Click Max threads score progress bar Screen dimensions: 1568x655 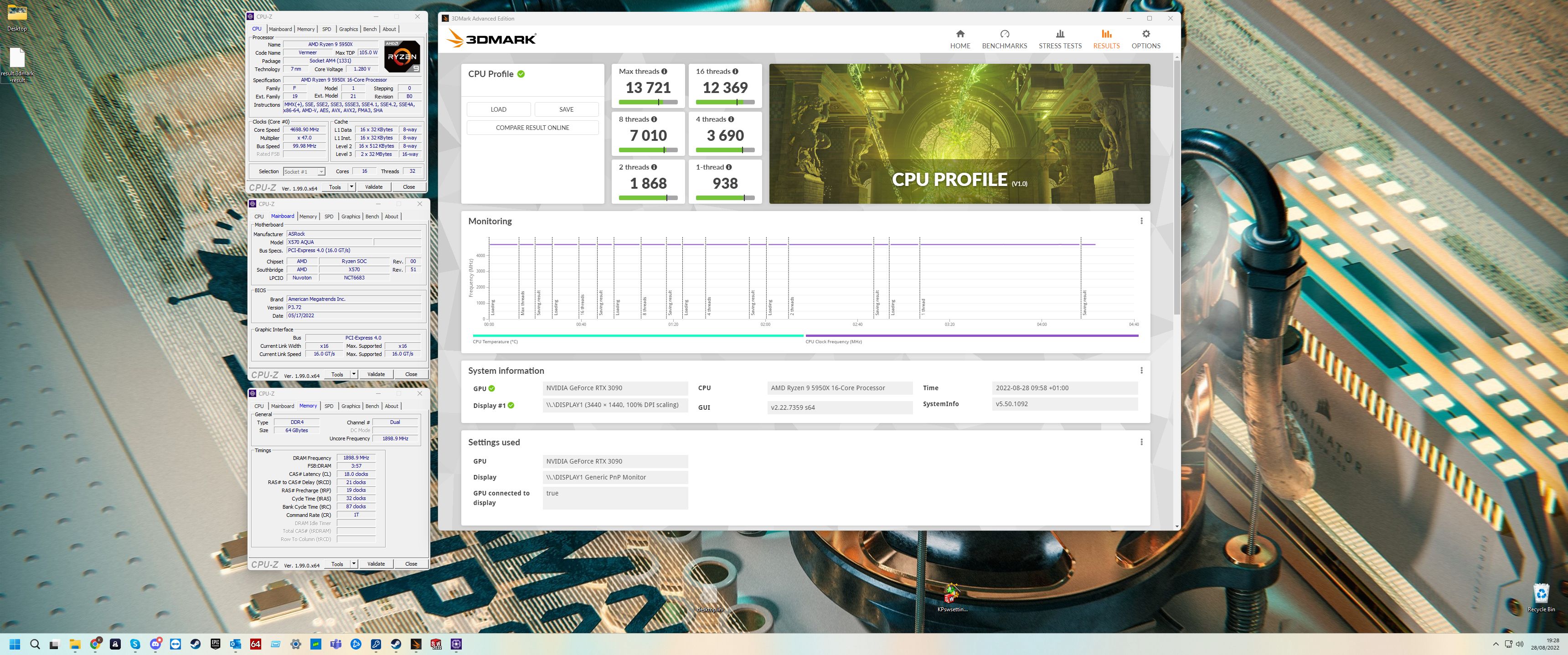tap(648, 102)
